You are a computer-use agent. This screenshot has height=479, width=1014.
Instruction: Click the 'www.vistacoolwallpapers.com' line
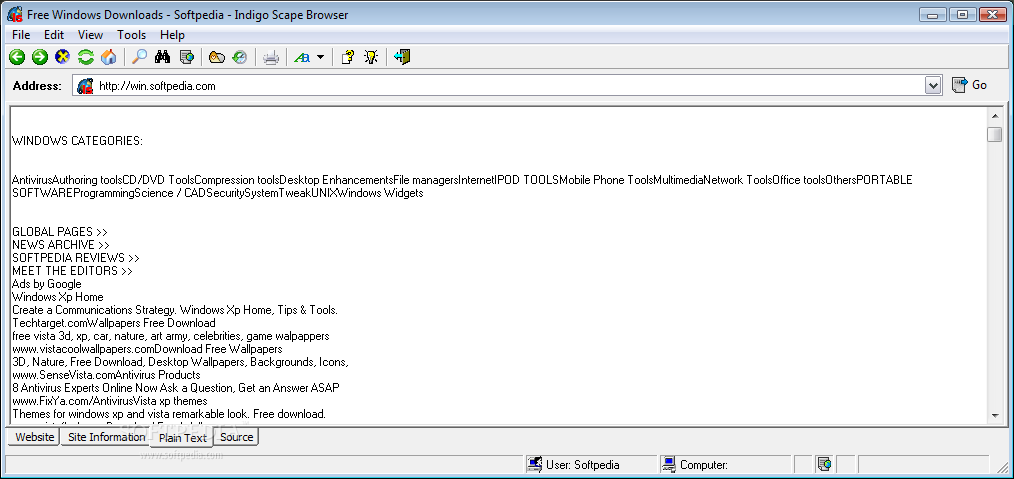(x=147, y=349)
